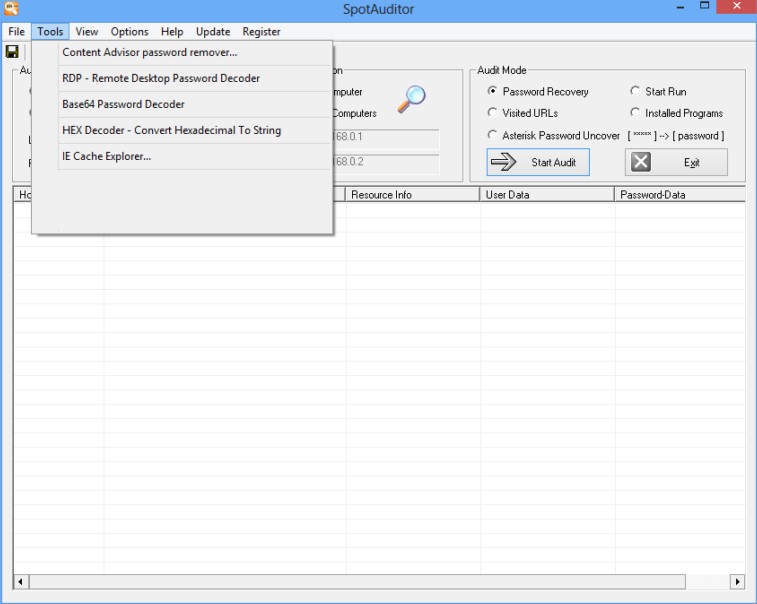The width and height of the screenshot is (757, 604).
Task: Maximize the SpotAuditor window
Action: tap(704, 7)
